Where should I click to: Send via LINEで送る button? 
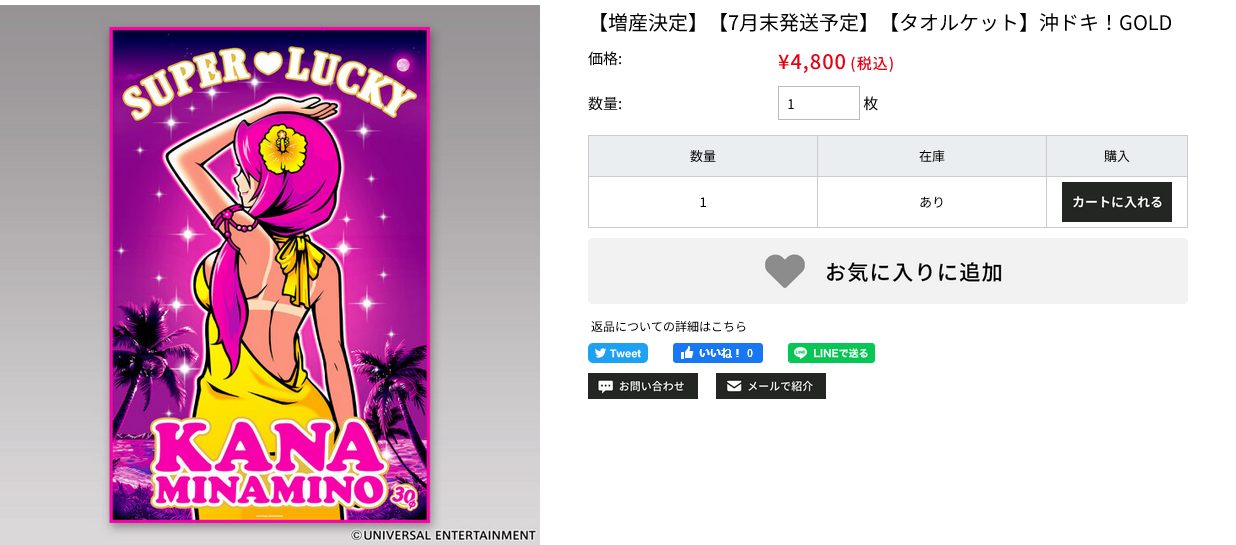[831, 353]
